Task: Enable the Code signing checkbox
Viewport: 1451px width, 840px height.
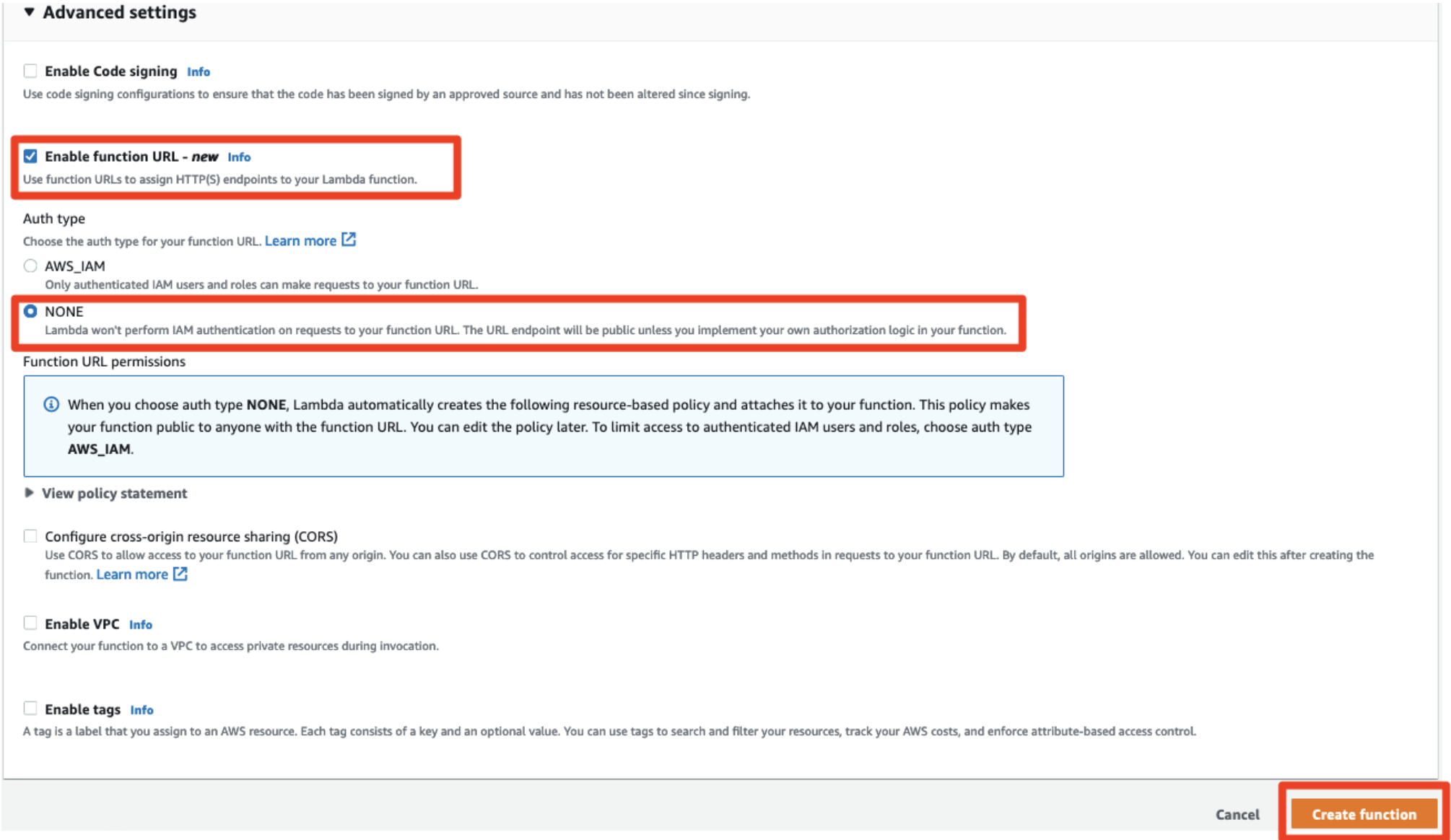Action: [30, 71]
